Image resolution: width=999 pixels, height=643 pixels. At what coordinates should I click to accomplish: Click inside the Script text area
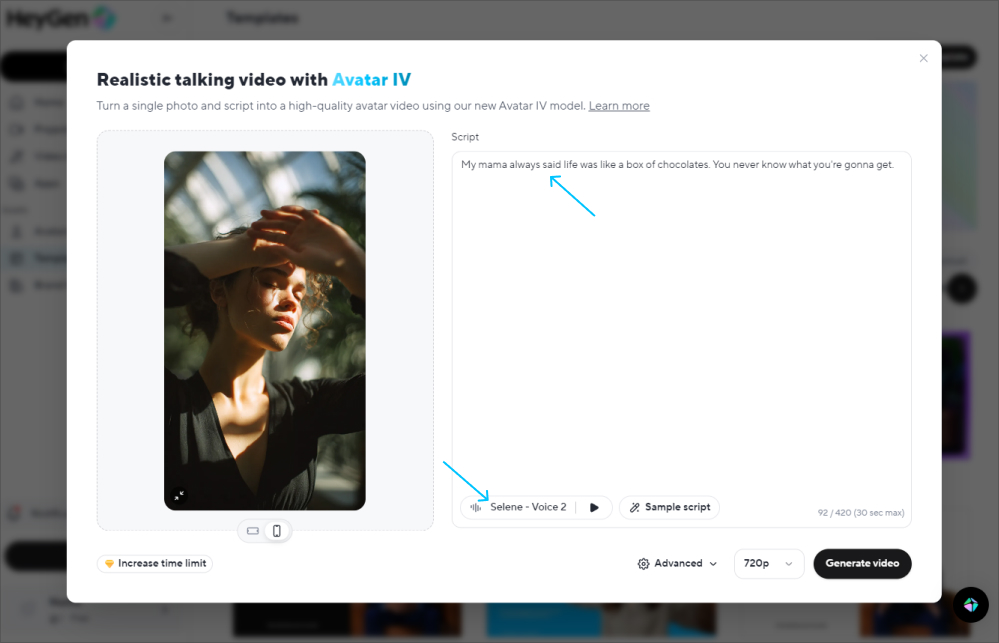tap(680, 320)
